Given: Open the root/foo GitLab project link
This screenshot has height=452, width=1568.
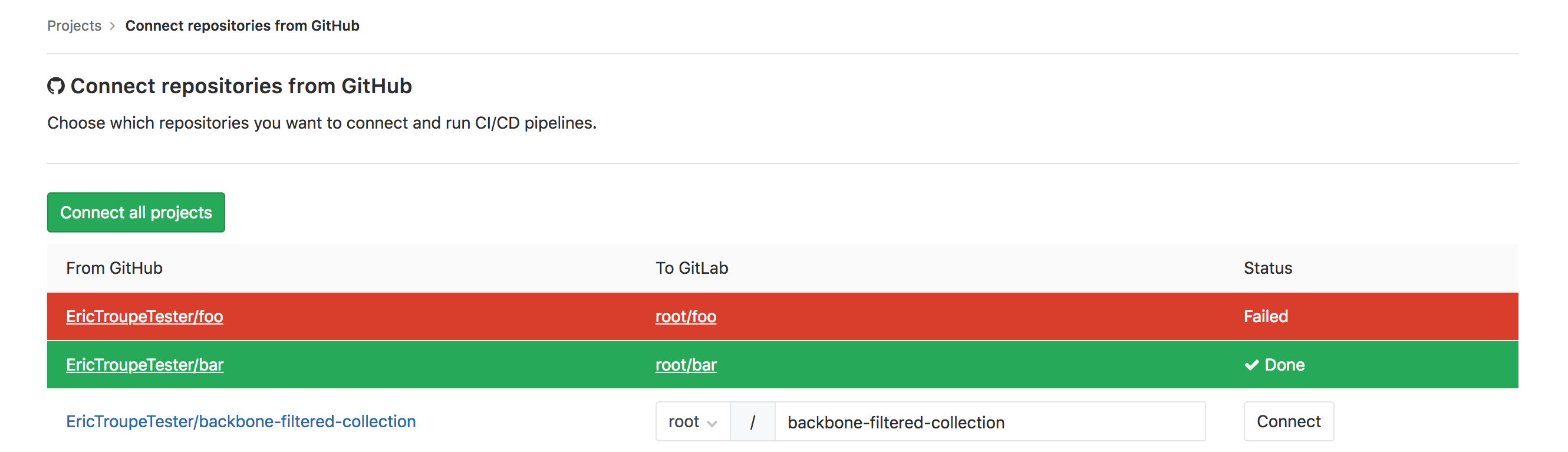Looking at the screenshot, I should coord(686,317).
